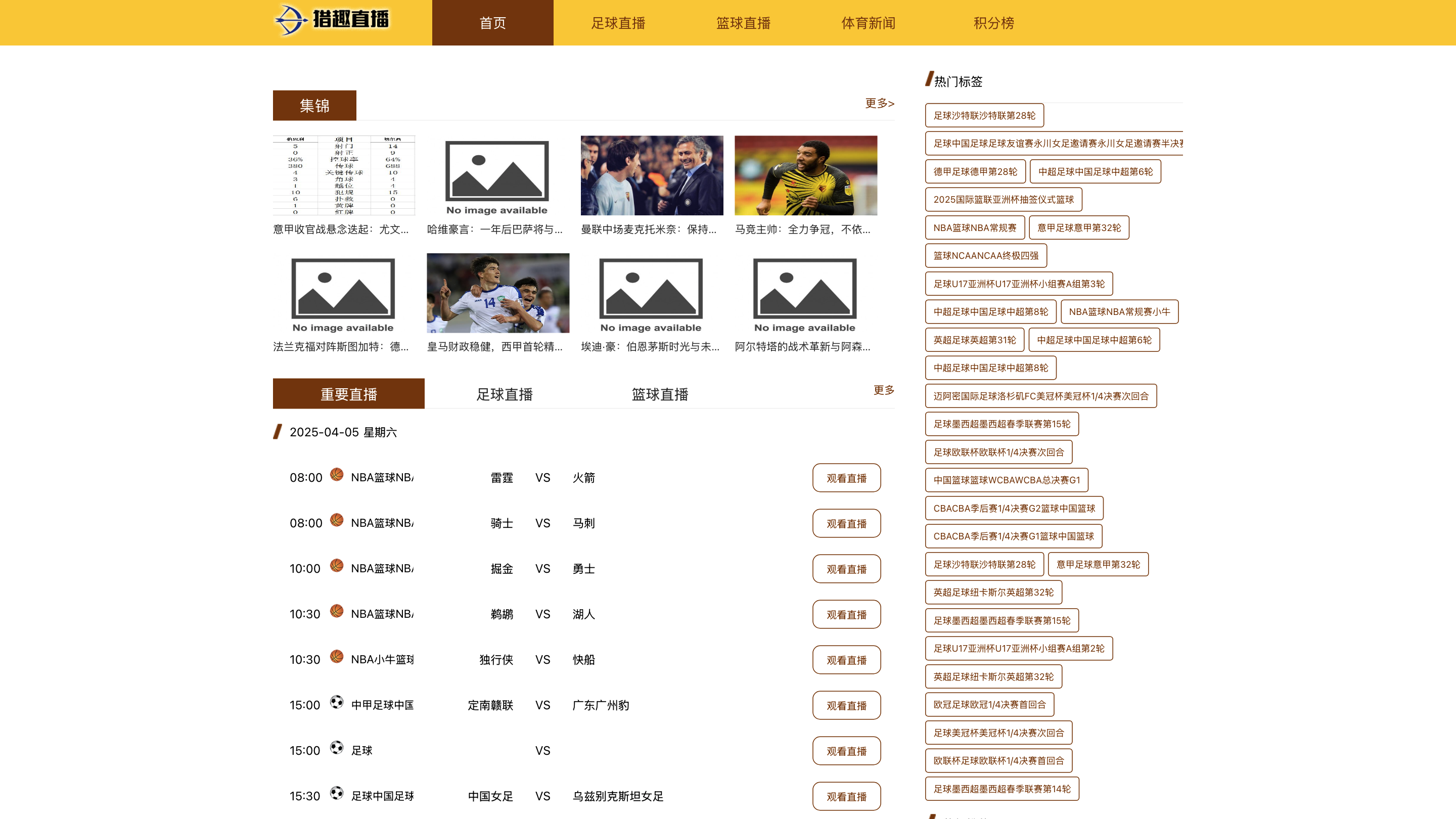Click 观看直播 for 雷霆 vs 火箭
The image size is (1456, 819).
click(846, 478)
